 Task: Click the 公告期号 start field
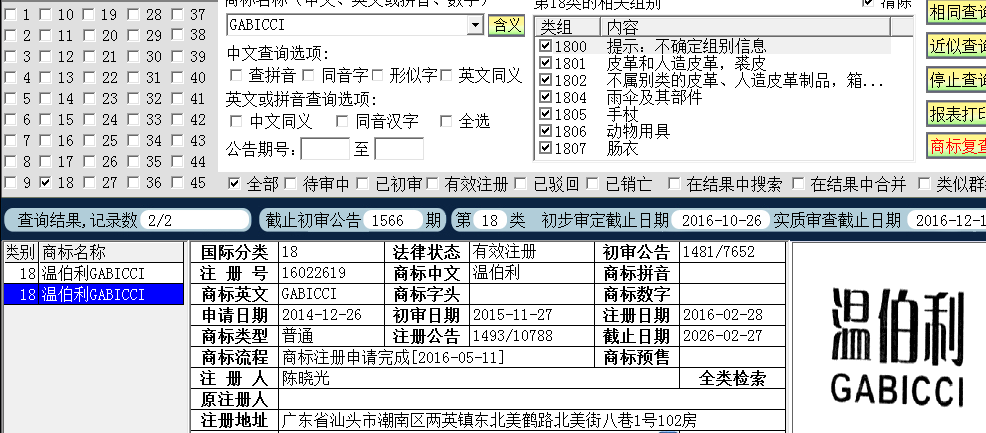coord(324,149)
